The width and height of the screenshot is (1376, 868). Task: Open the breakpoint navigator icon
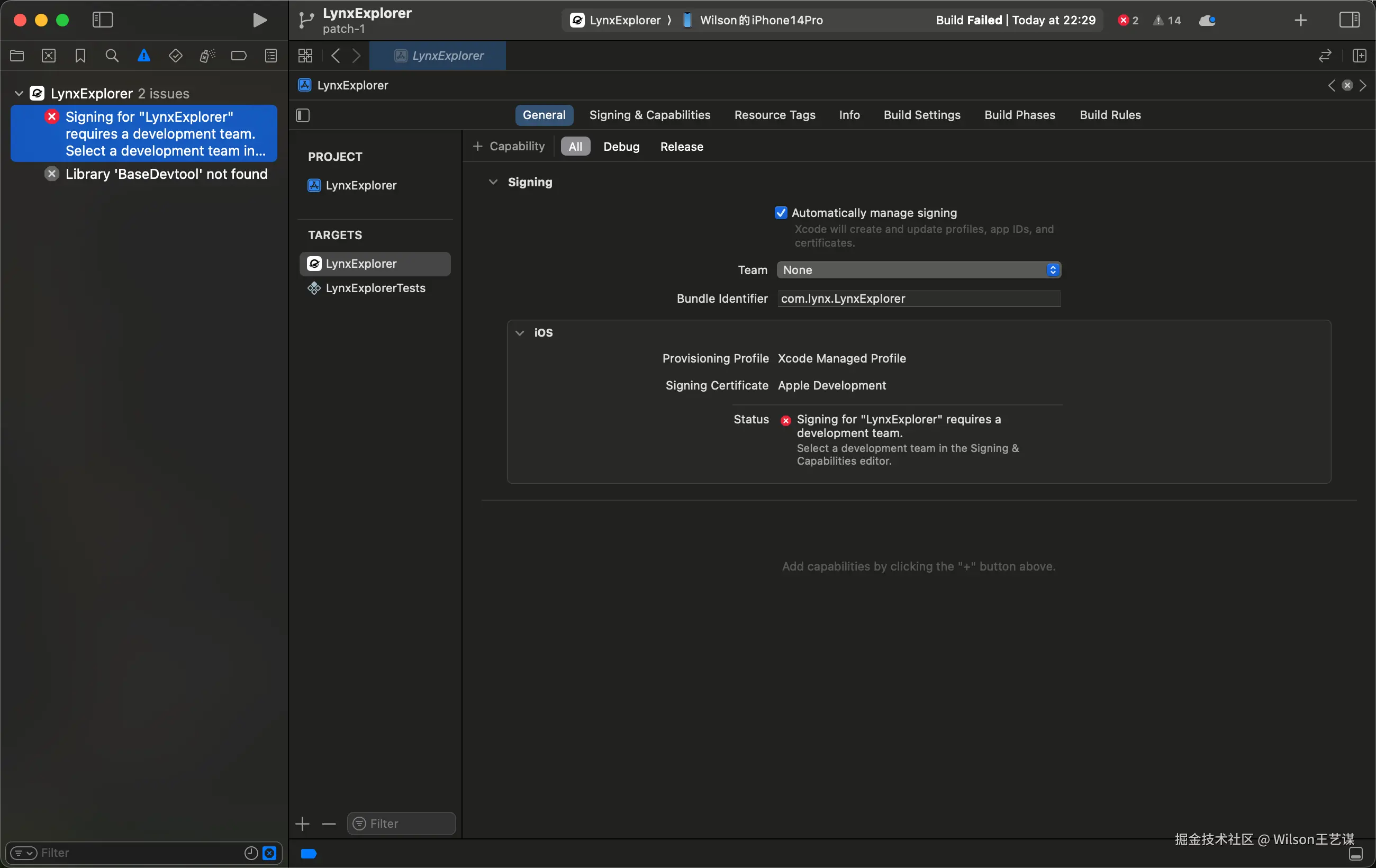coord(239,56)
